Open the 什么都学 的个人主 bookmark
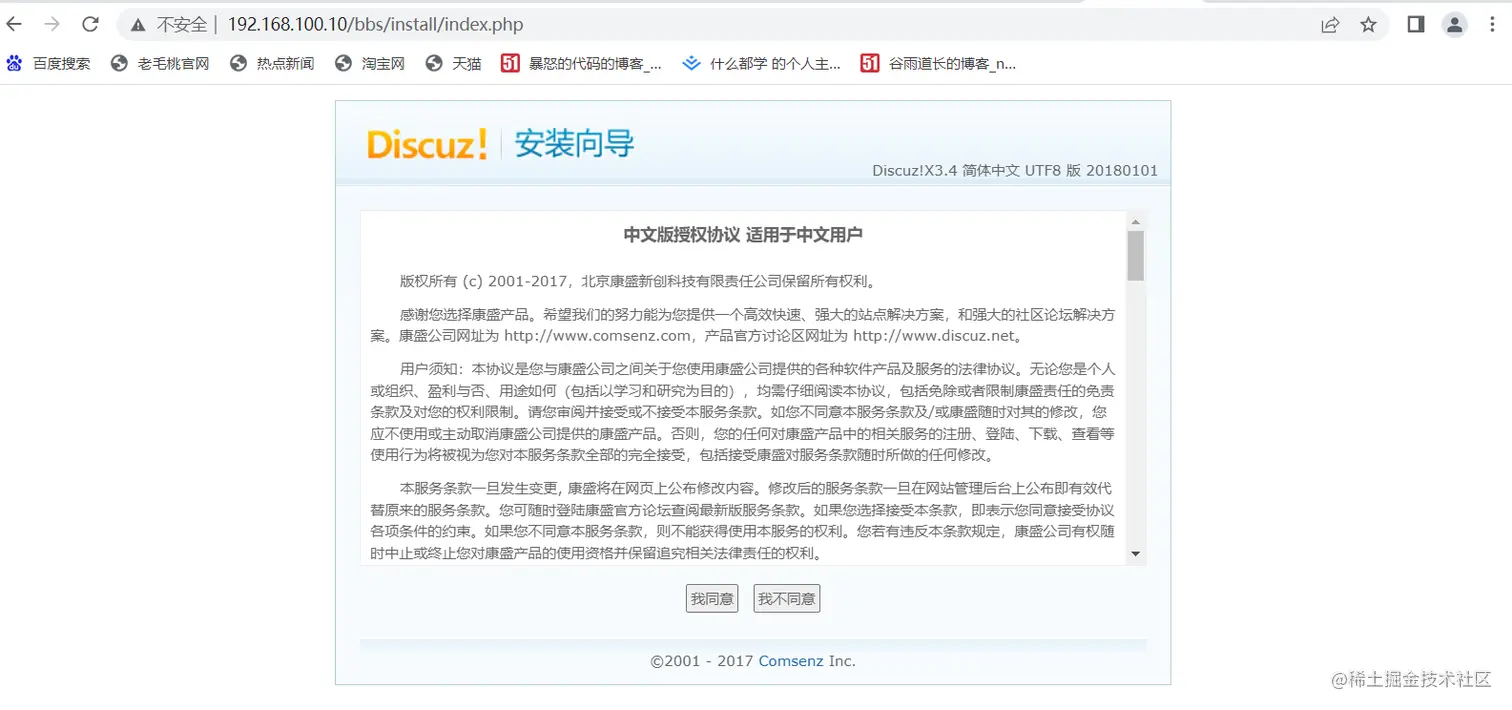Screen dimensions: 1512x710 point(762,63)
